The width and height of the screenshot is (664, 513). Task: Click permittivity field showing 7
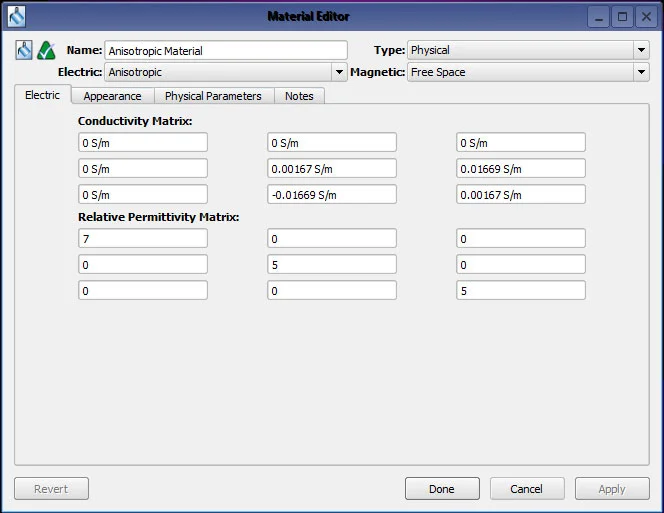(143, 238)
